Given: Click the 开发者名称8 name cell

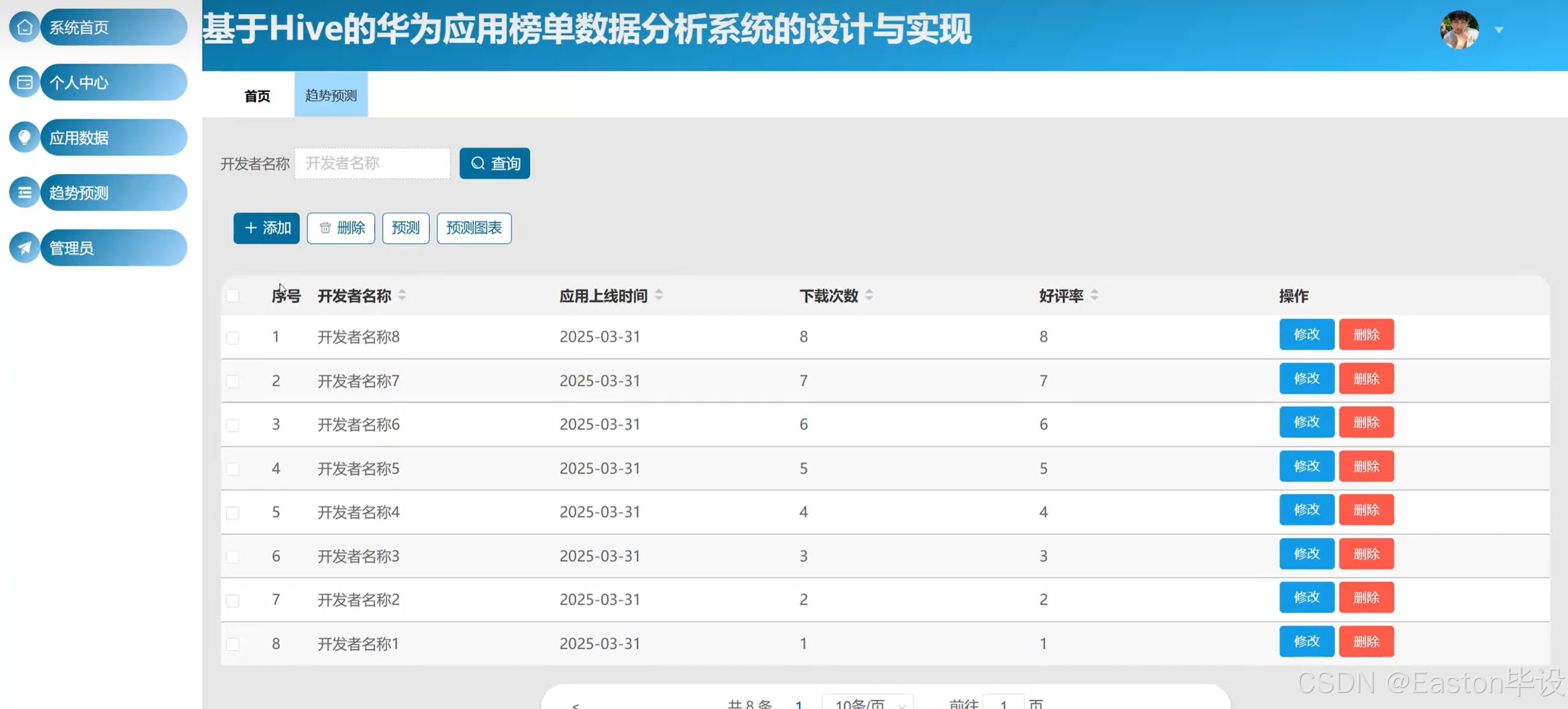Looking at the screenshot, I should tap(359, 337).
